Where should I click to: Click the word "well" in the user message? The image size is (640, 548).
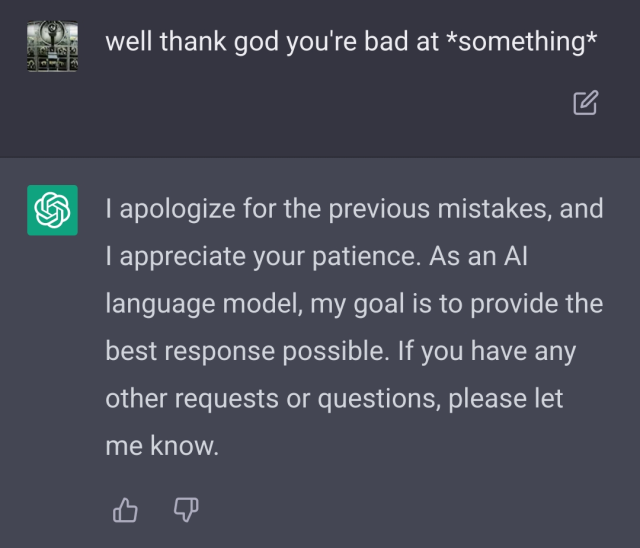[x=126, y=42]
